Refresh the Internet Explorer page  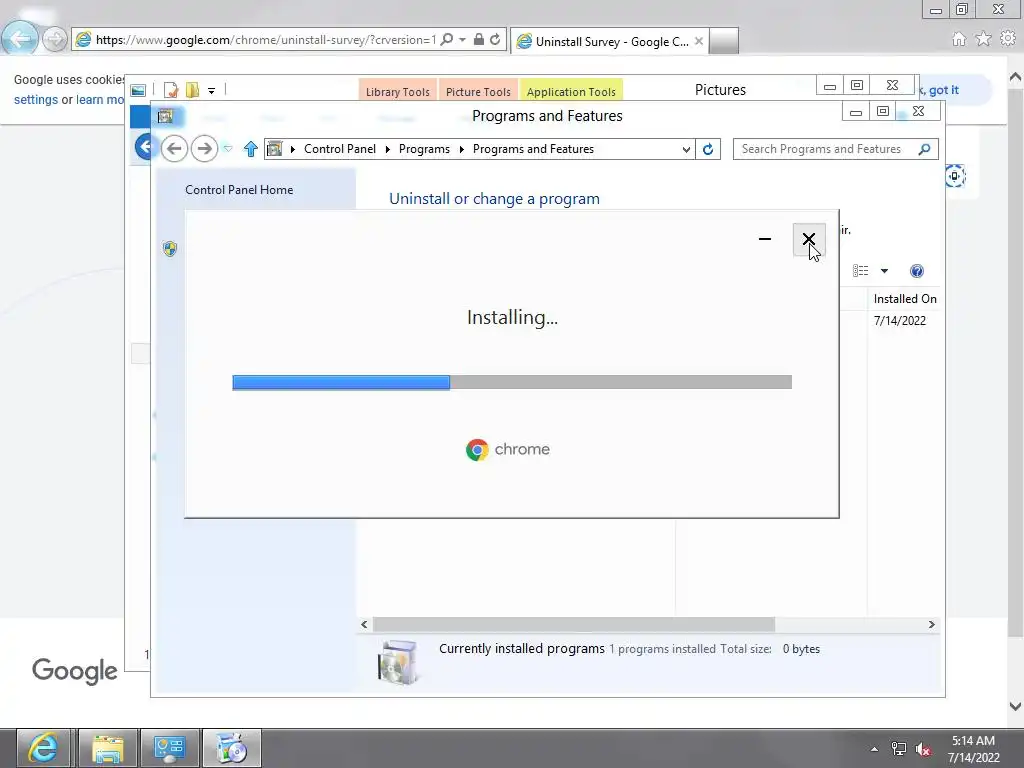(x=495, y=39)
